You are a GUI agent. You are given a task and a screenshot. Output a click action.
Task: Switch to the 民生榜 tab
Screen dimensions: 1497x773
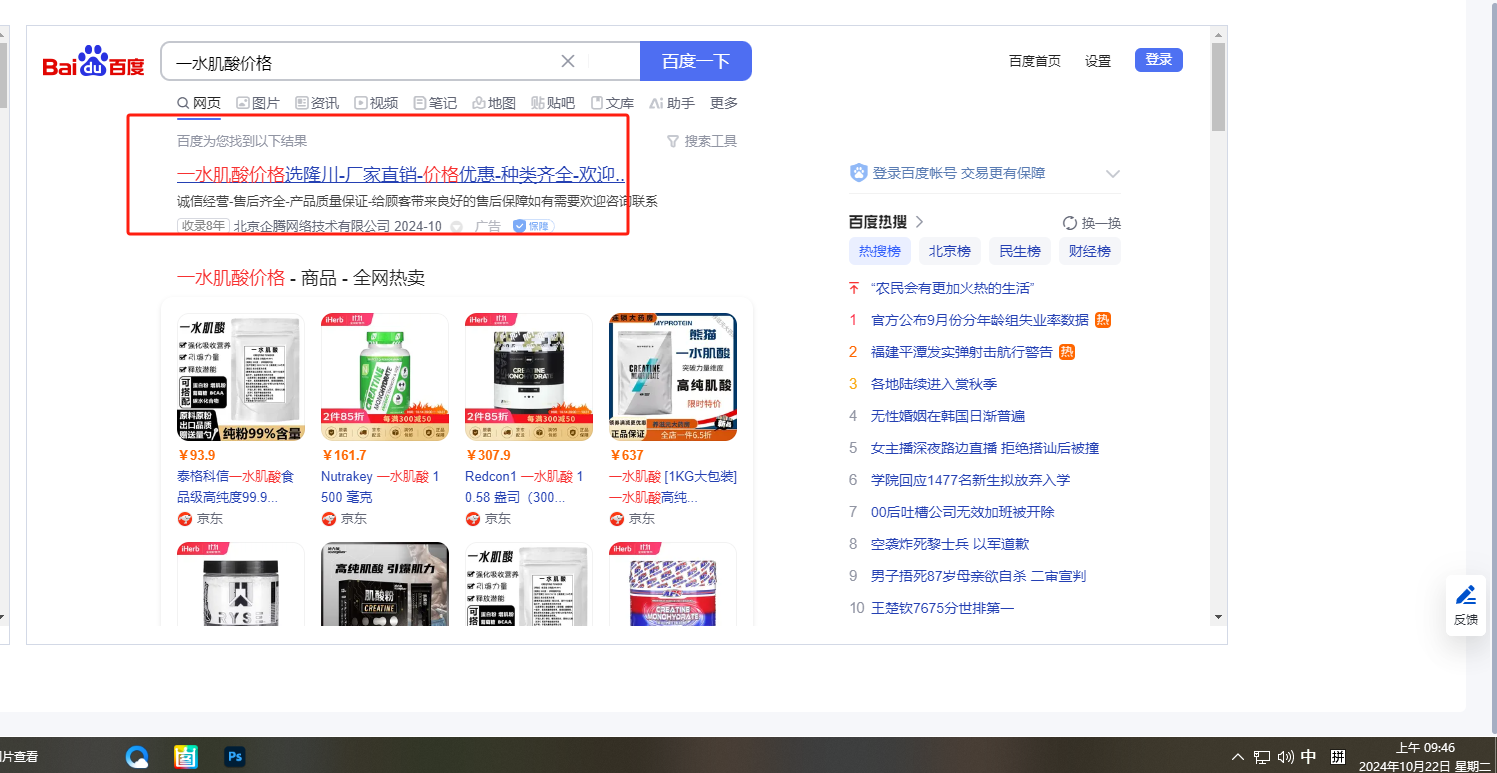click(1020, 251)
